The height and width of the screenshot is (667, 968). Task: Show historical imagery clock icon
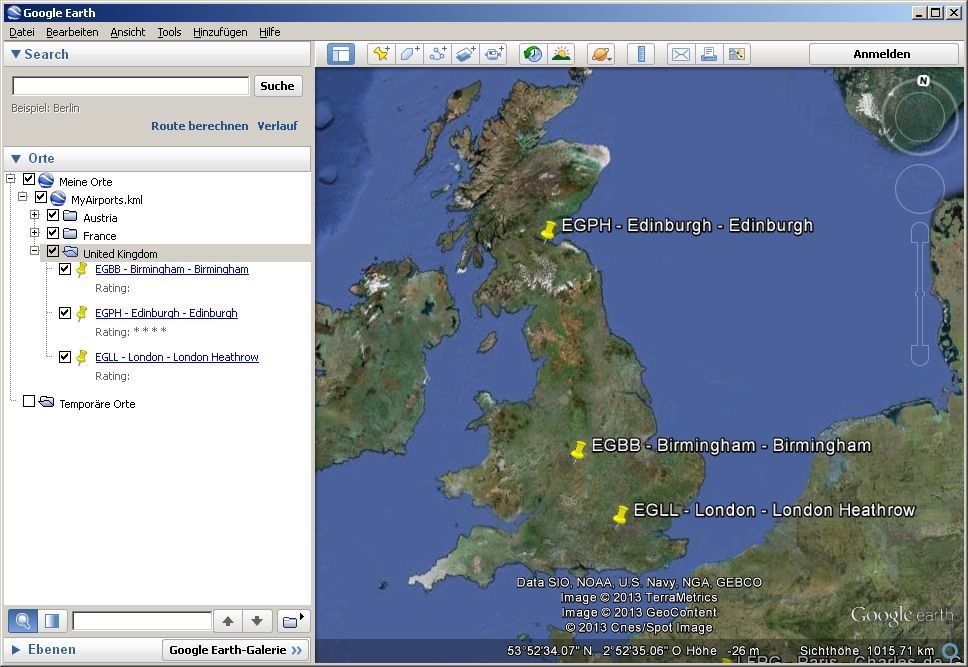click(x=533, y=54)
